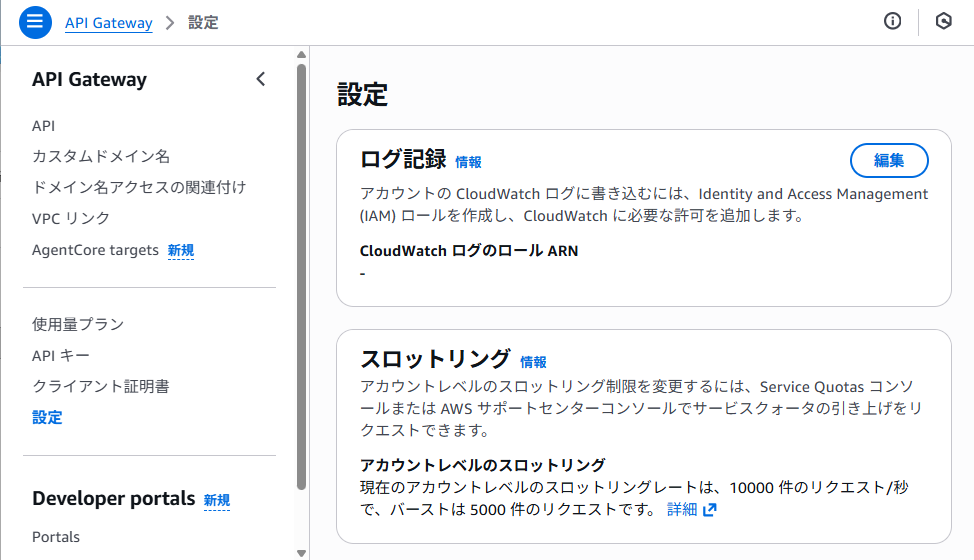This screenshot has width=974, height=560.
Task: Open VPC リンク in side navigation
Action: pos(71,219)
